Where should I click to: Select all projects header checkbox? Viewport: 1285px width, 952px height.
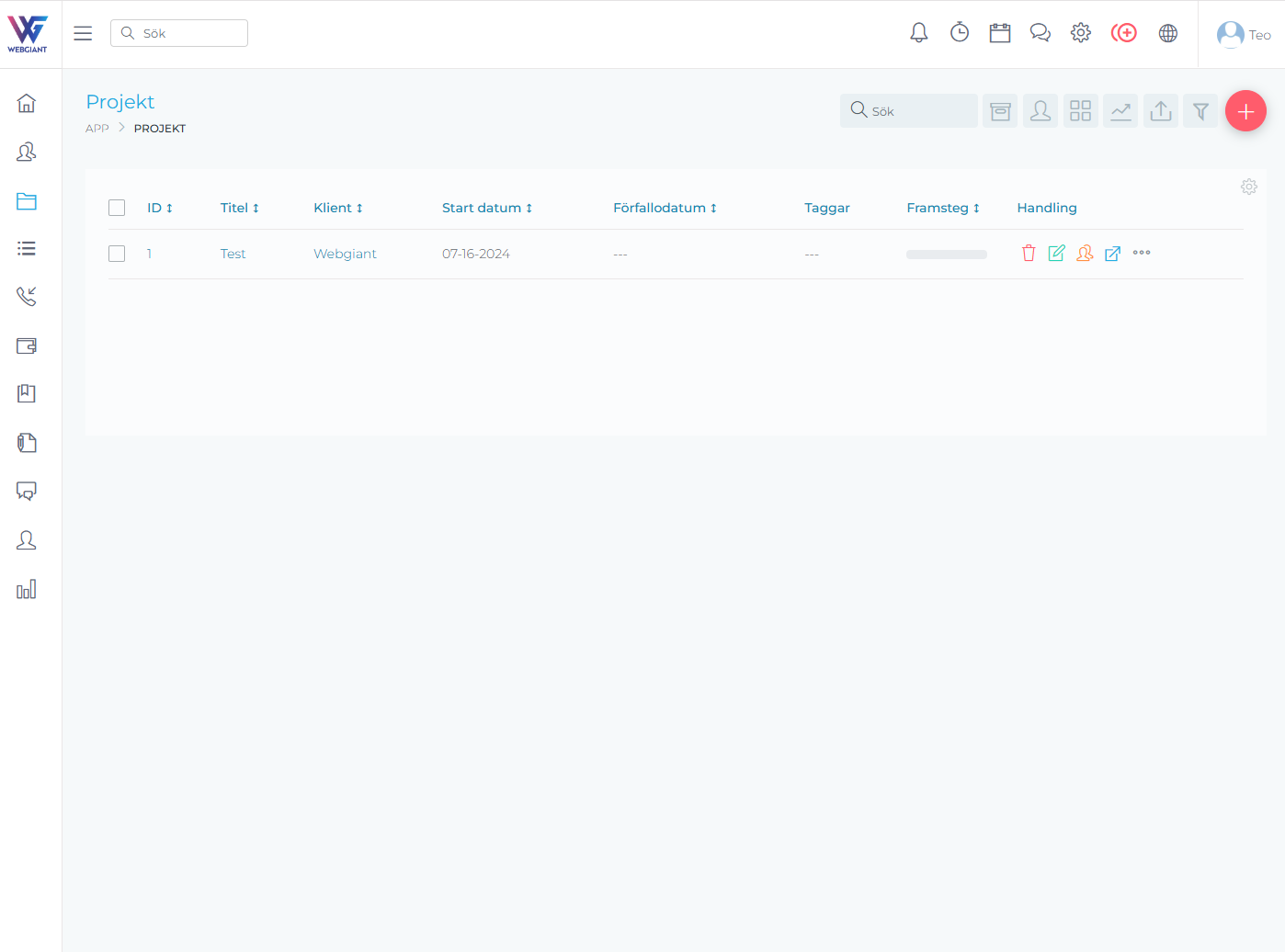tap(117, 208)
